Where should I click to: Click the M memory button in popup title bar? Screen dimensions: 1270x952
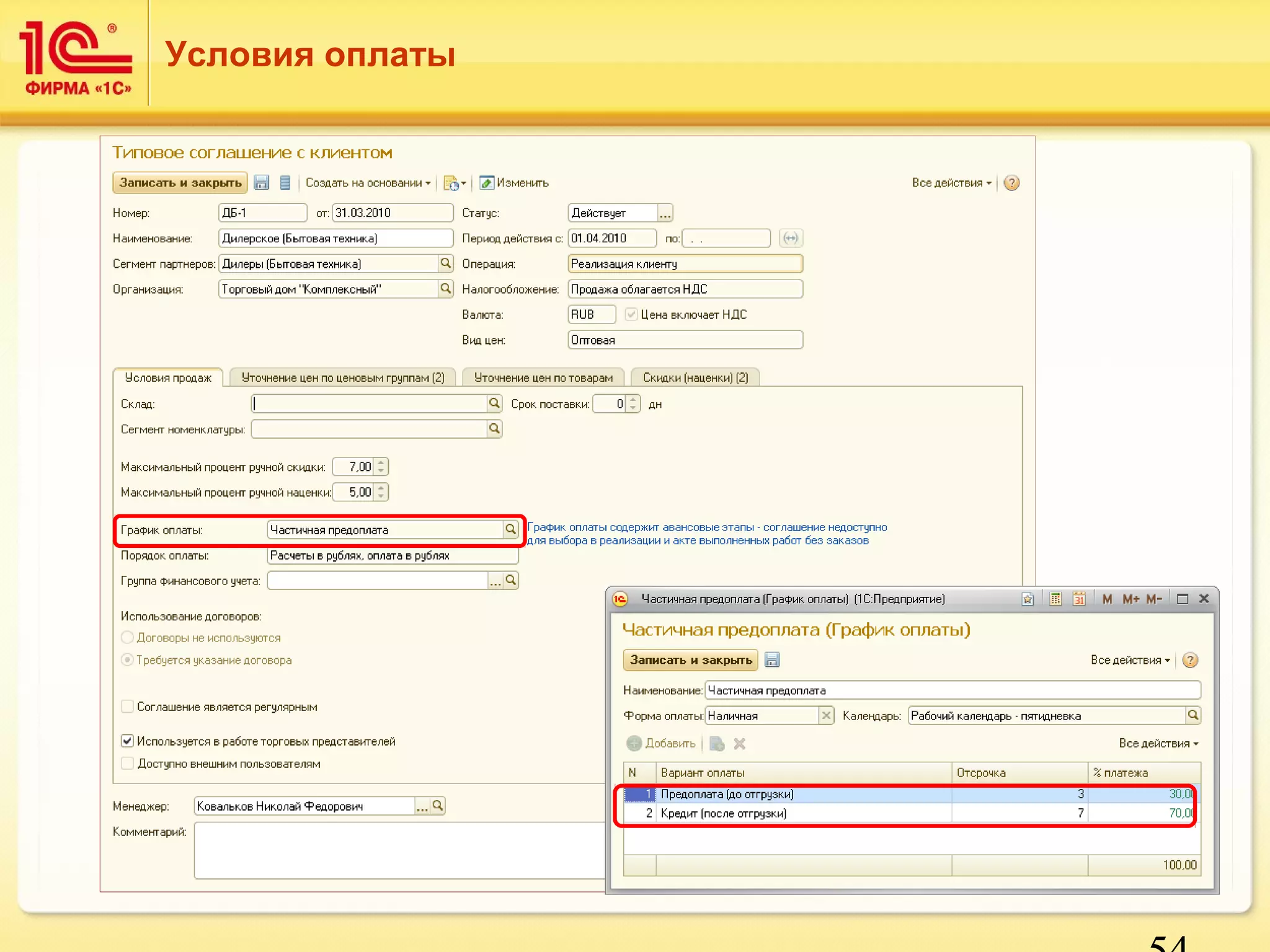(x=1108, y=599)
